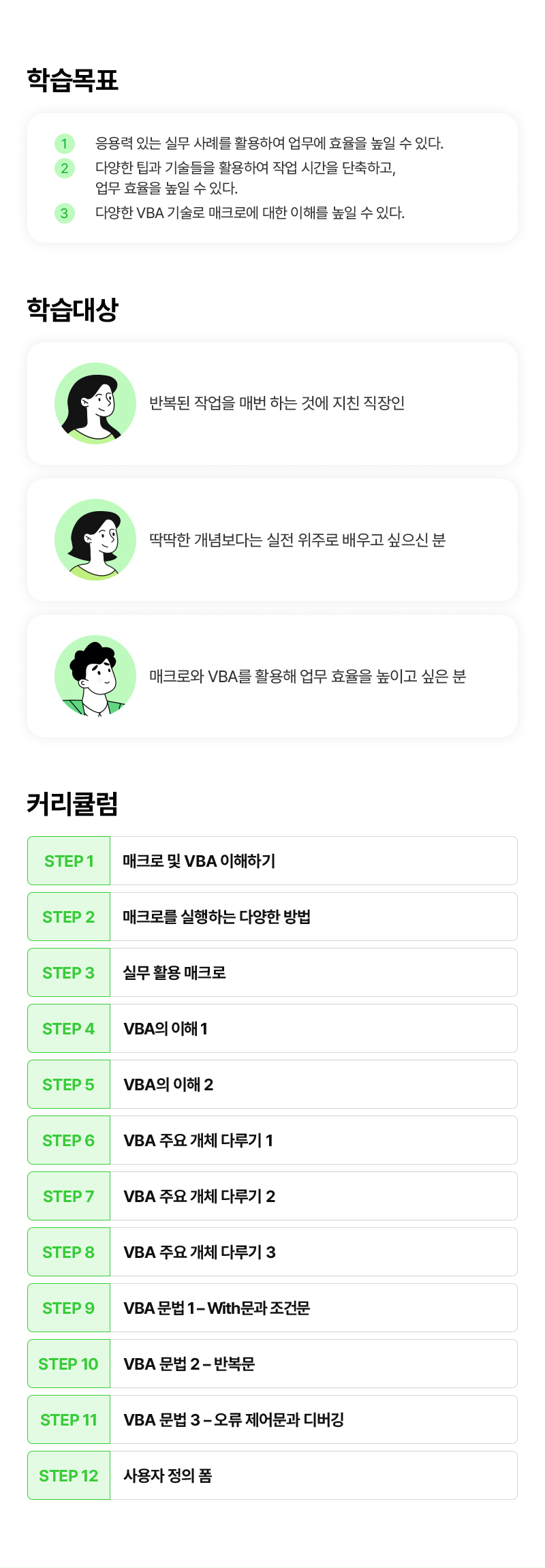This screenshot has width=545, height=1568.
Task: Click the '실무 활용 매크로' curriculum row title
Action: coord(174,973)
